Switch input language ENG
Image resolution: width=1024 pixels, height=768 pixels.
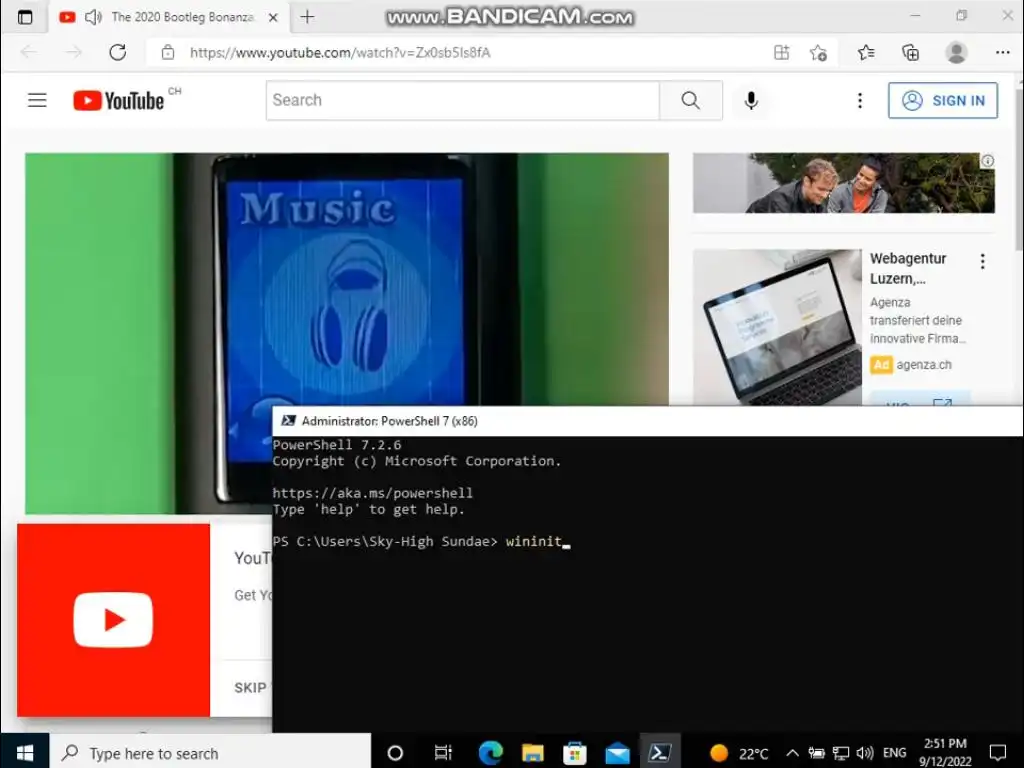click(x=894, y=753)
